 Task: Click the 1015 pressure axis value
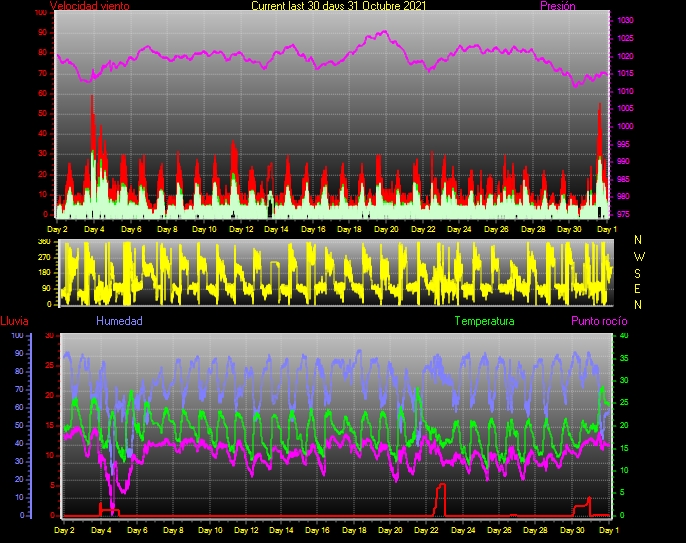coord(625,73)
